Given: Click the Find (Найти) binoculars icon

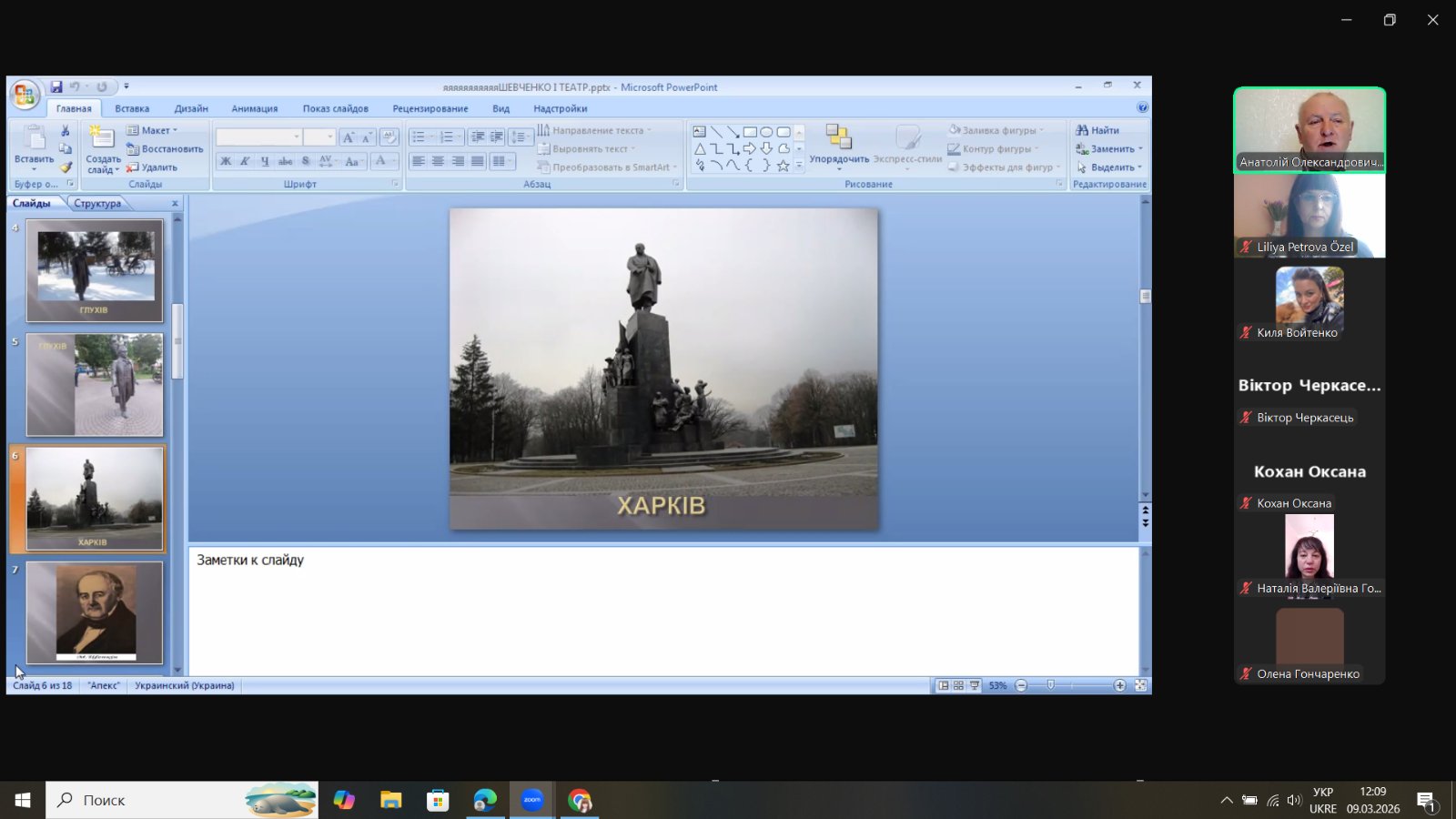Looking at the screenshot, I should (x=1082, y=130).
